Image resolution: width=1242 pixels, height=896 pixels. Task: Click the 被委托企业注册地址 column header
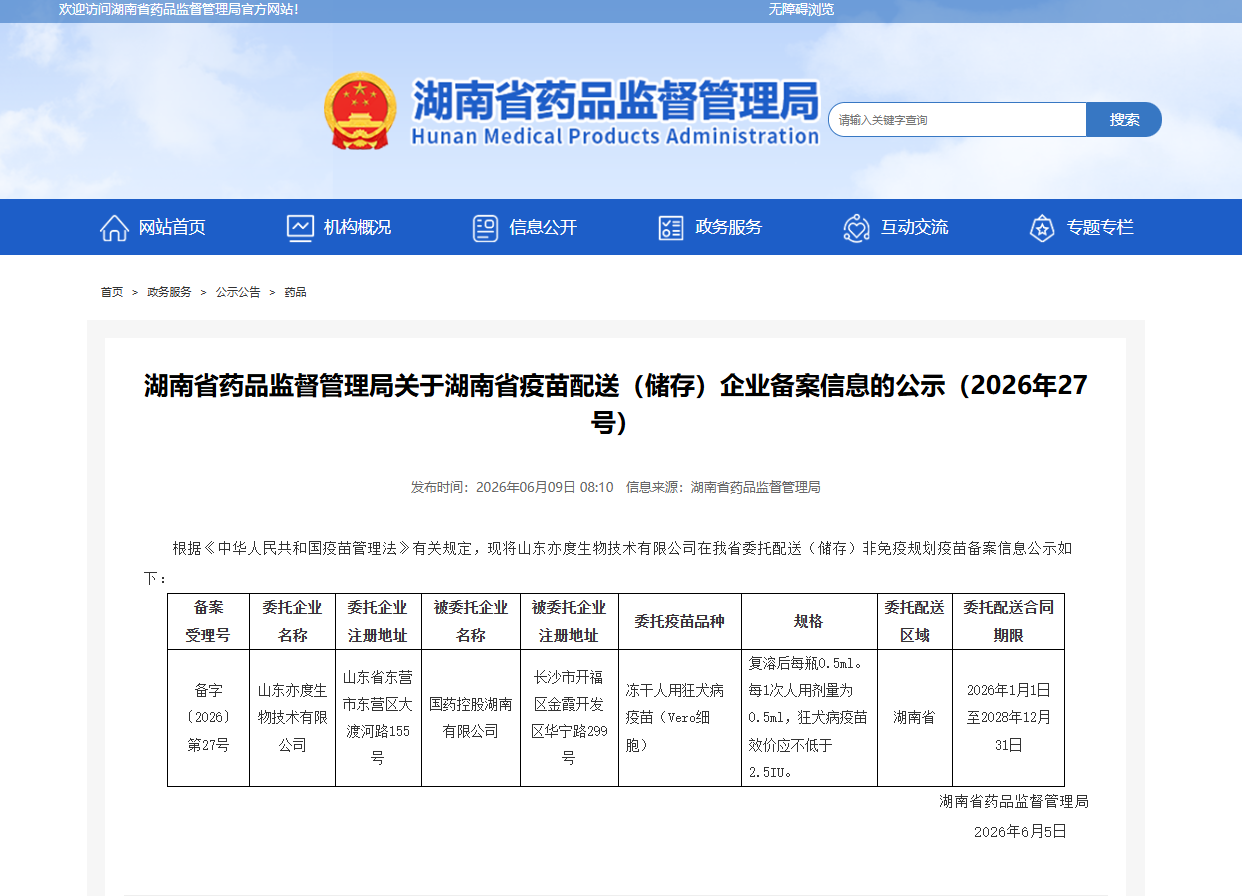pos(569,621)
